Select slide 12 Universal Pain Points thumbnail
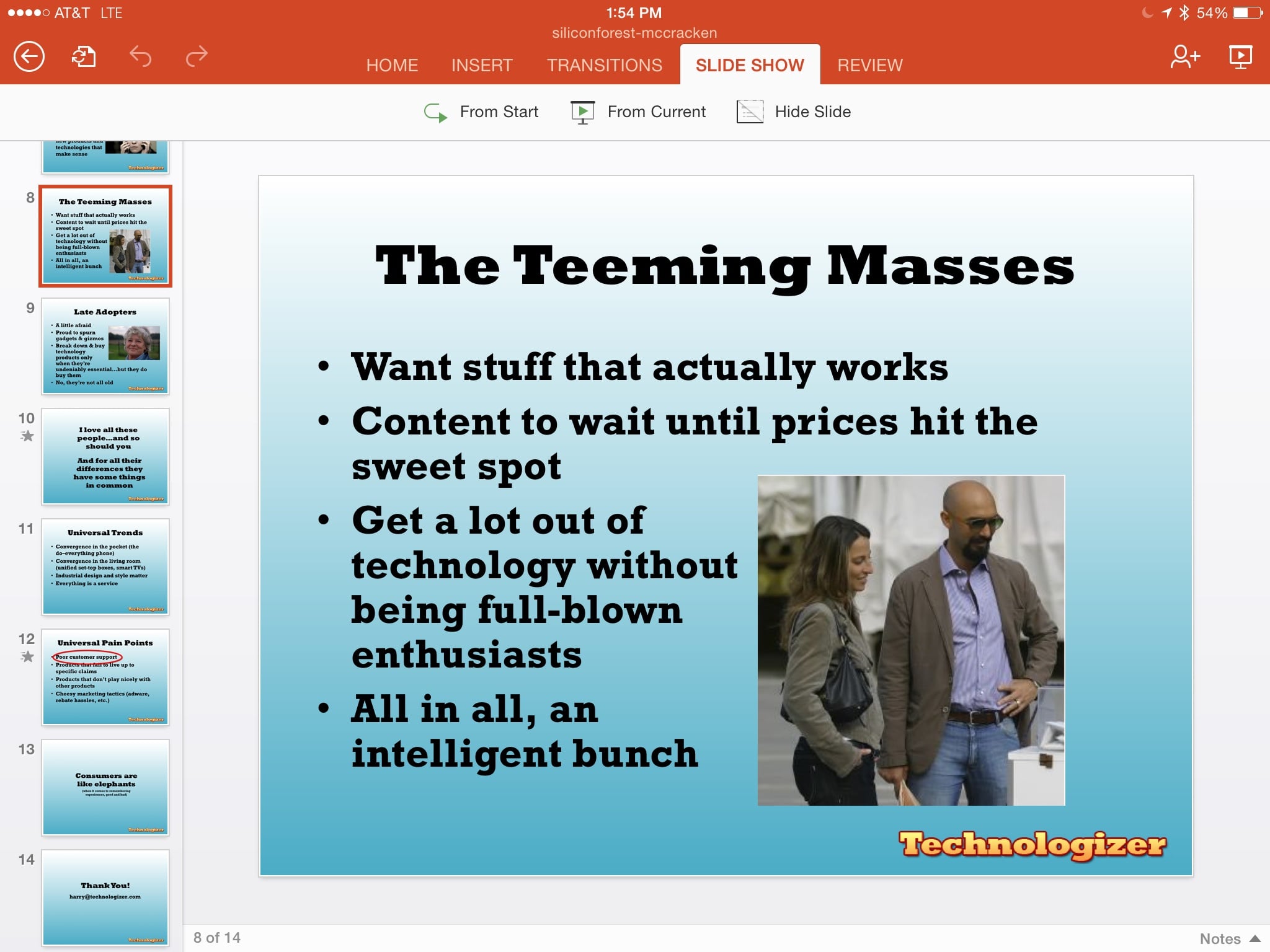Viewport: 1270px width, 952px height. (105, 677)
